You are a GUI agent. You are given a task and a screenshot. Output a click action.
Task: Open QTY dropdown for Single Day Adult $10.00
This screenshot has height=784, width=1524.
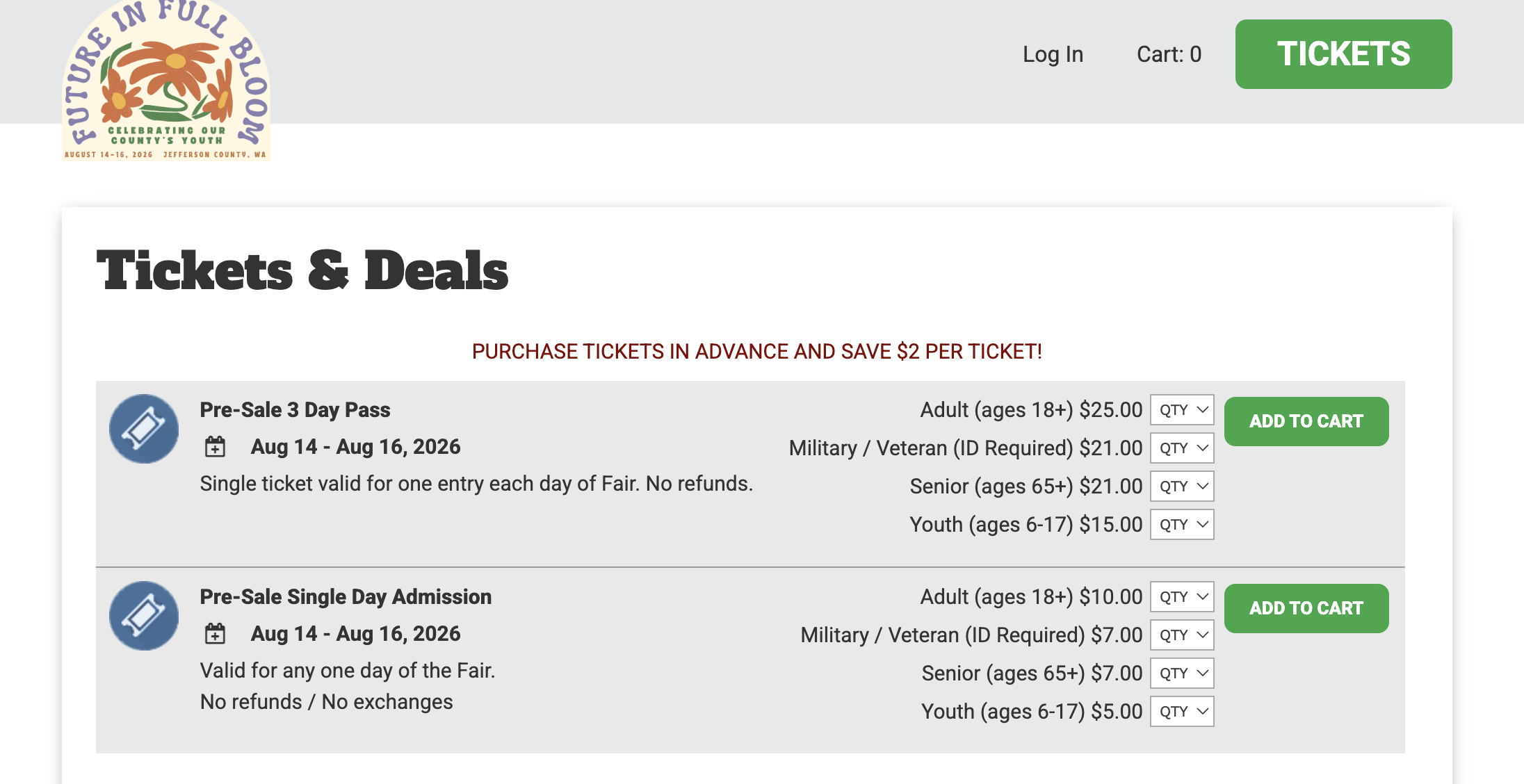[1182, 597]
